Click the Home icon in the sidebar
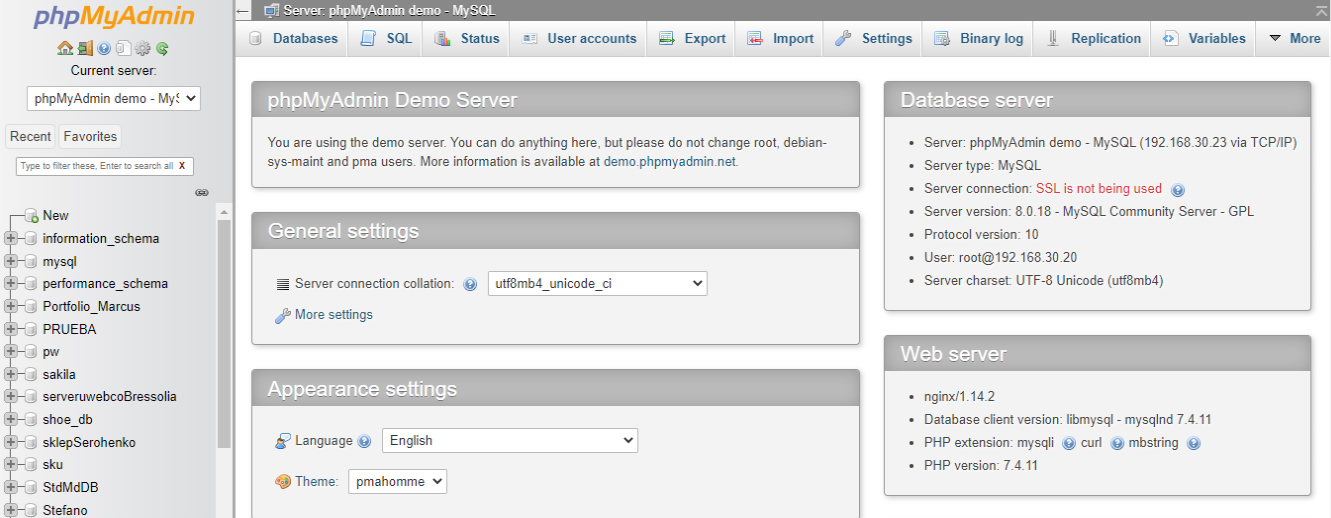 65,48
